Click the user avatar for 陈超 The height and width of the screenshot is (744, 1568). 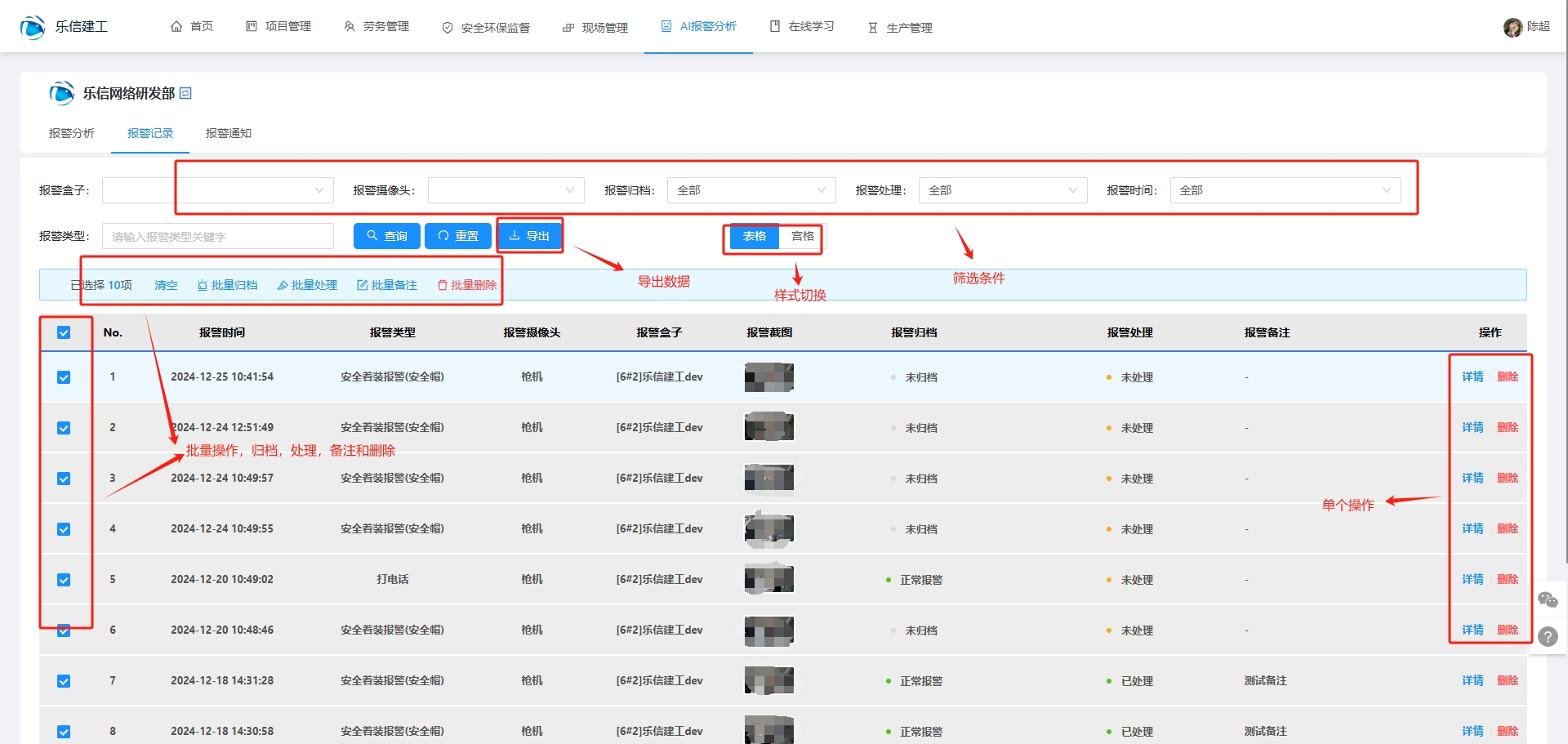point(1512,27)
